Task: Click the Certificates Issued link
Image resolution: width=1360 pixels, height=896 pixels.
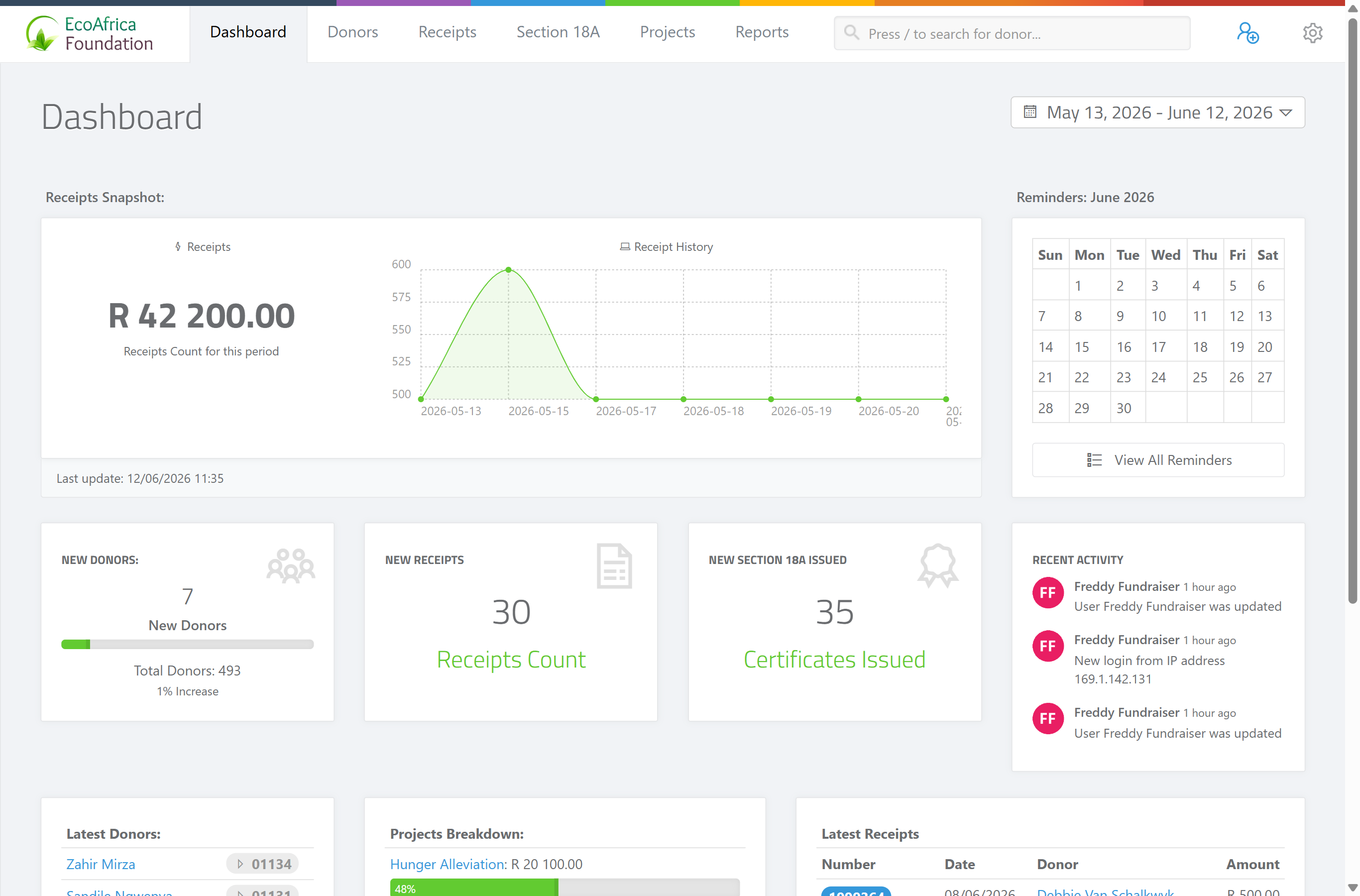Action: click(x=834, y=660)
